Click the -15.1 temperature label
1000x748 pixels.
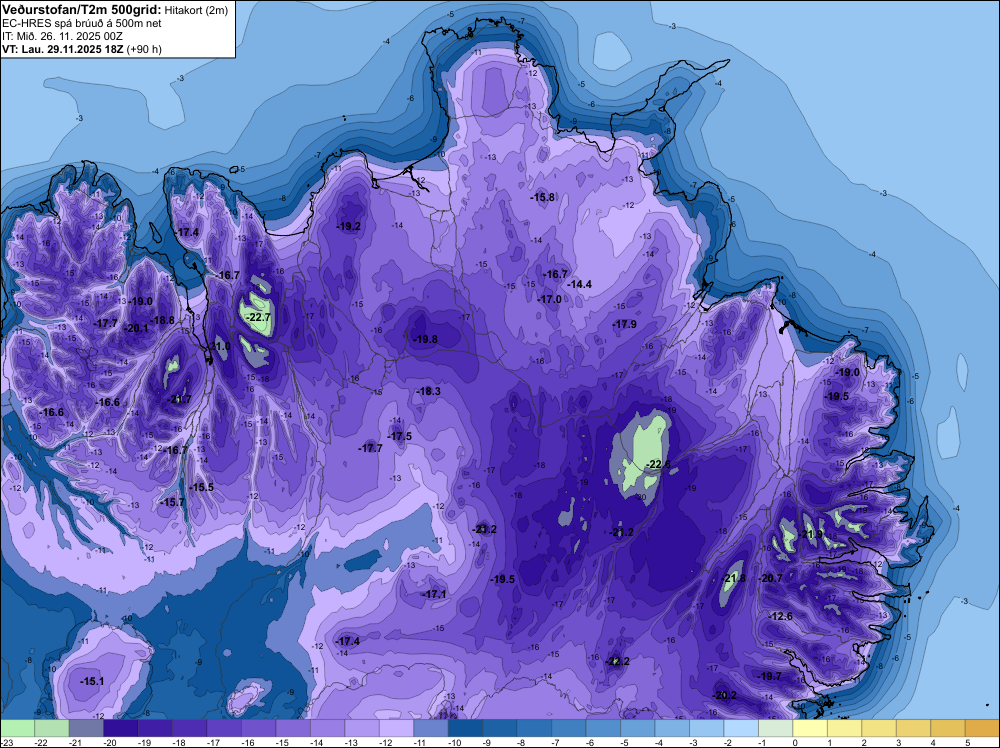coord(92,682)
